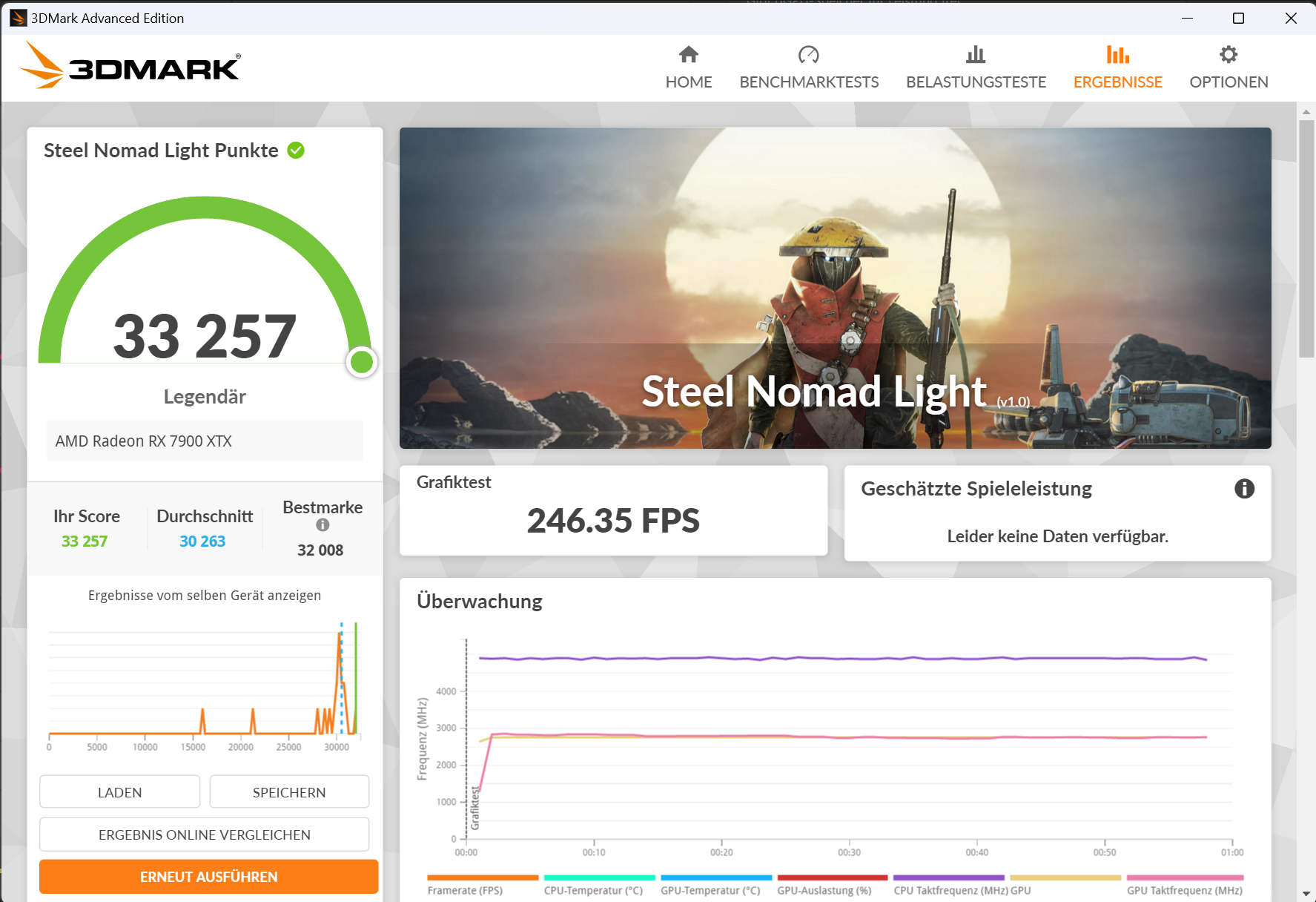Click the 'AMD Radeon RX 7900 XTX' field
Screen dimensions: 1316x902
pyautogui.click(x=205, y=441)
